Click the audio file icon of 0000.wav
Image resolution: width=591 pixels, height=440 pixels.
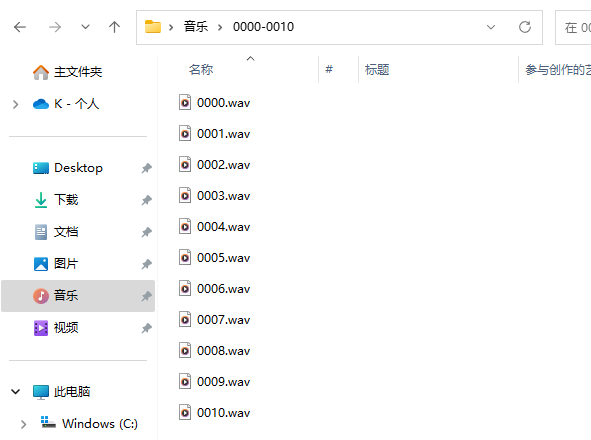pyautogui.click(x=185, y=102)
